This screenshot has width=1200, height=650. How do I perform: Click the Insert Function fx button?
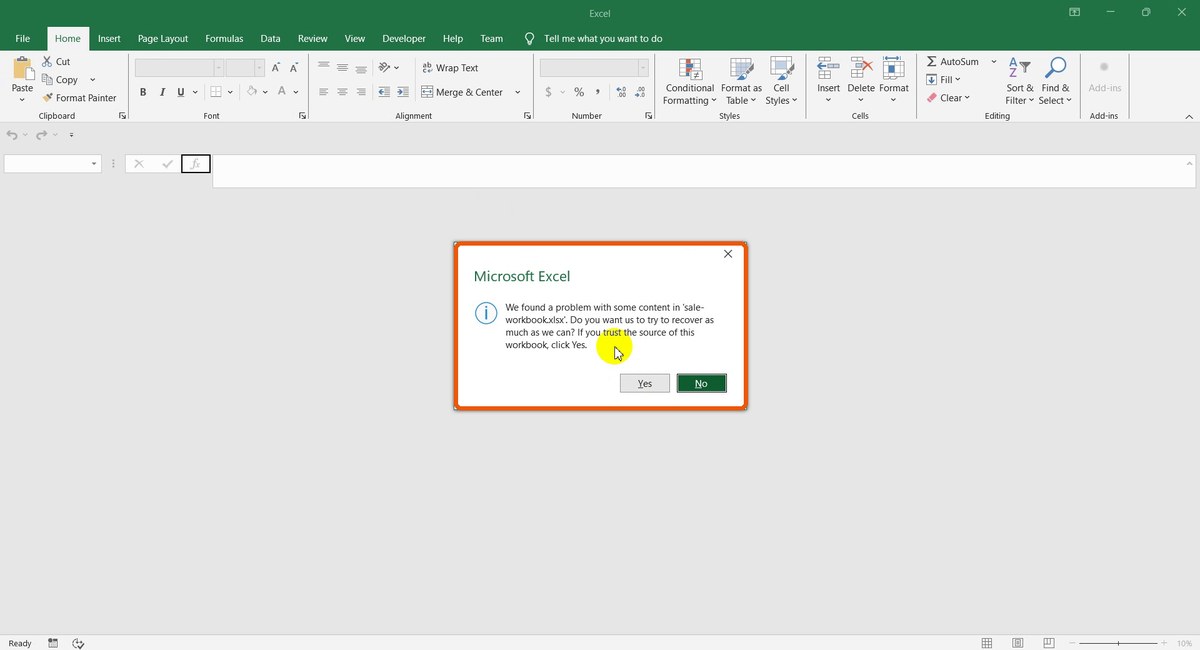(196, 164)
